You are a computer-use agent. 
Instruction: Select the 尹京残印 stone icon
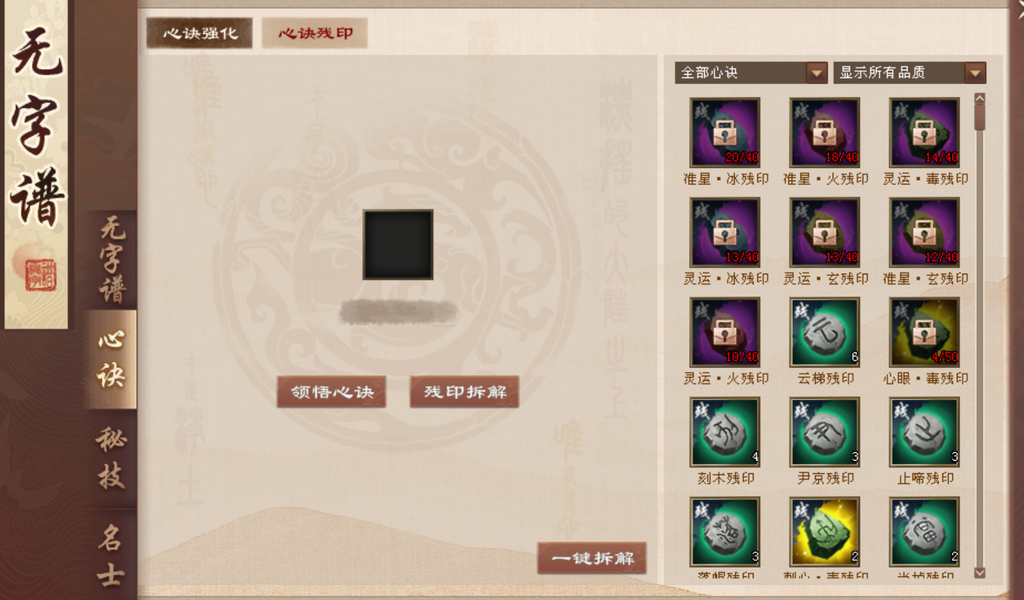click(x=825, y=432)
